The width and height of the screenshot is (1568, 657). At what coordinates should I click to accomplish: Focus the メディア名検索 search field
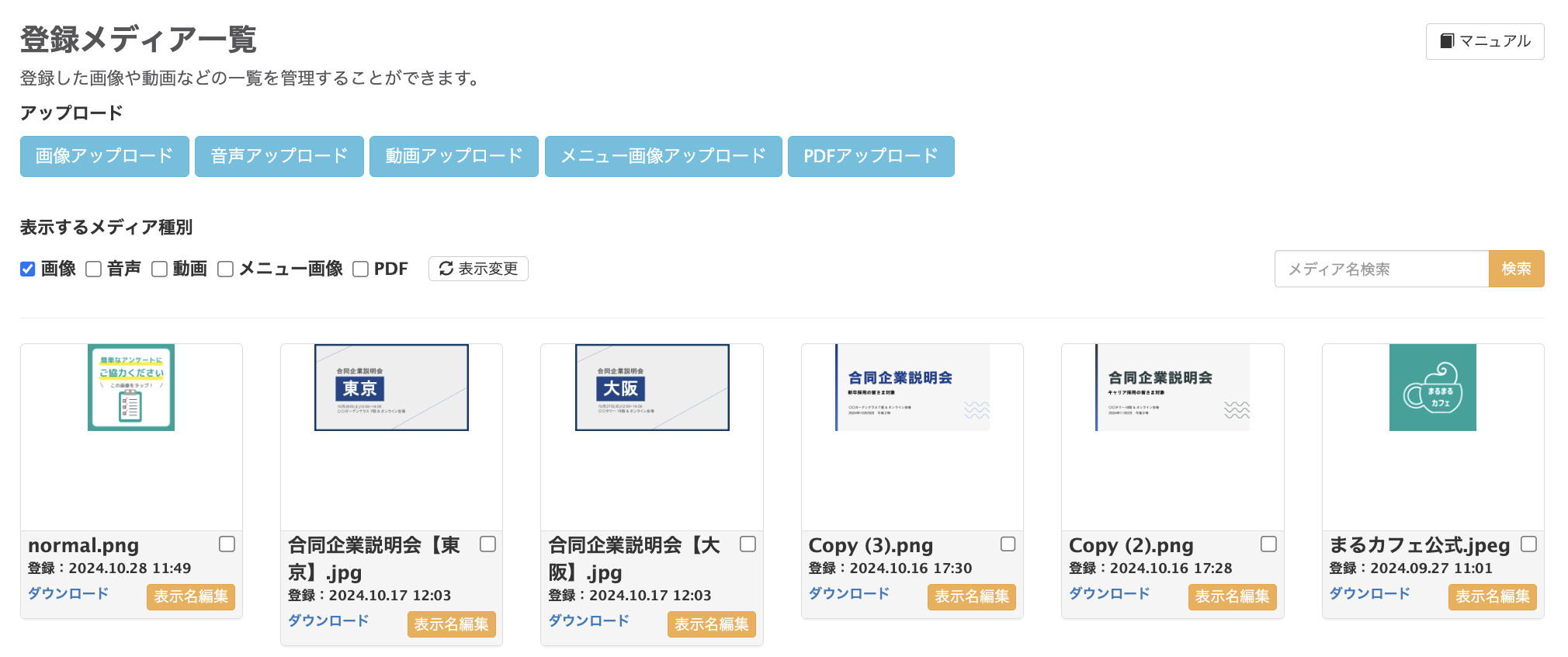(1381, 269)
